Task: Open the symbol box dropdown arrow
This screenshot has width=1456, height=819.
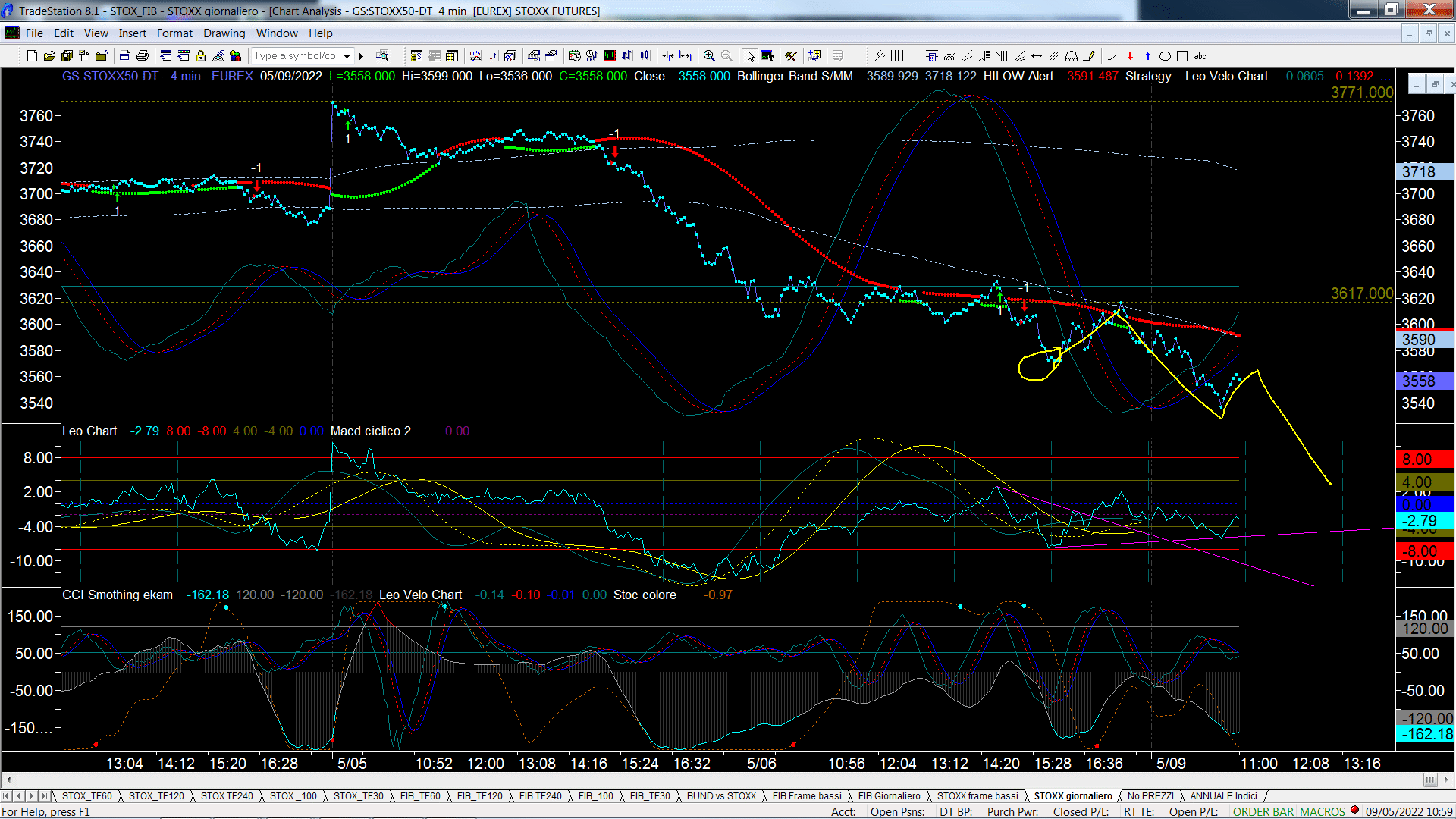Action: 347,55
